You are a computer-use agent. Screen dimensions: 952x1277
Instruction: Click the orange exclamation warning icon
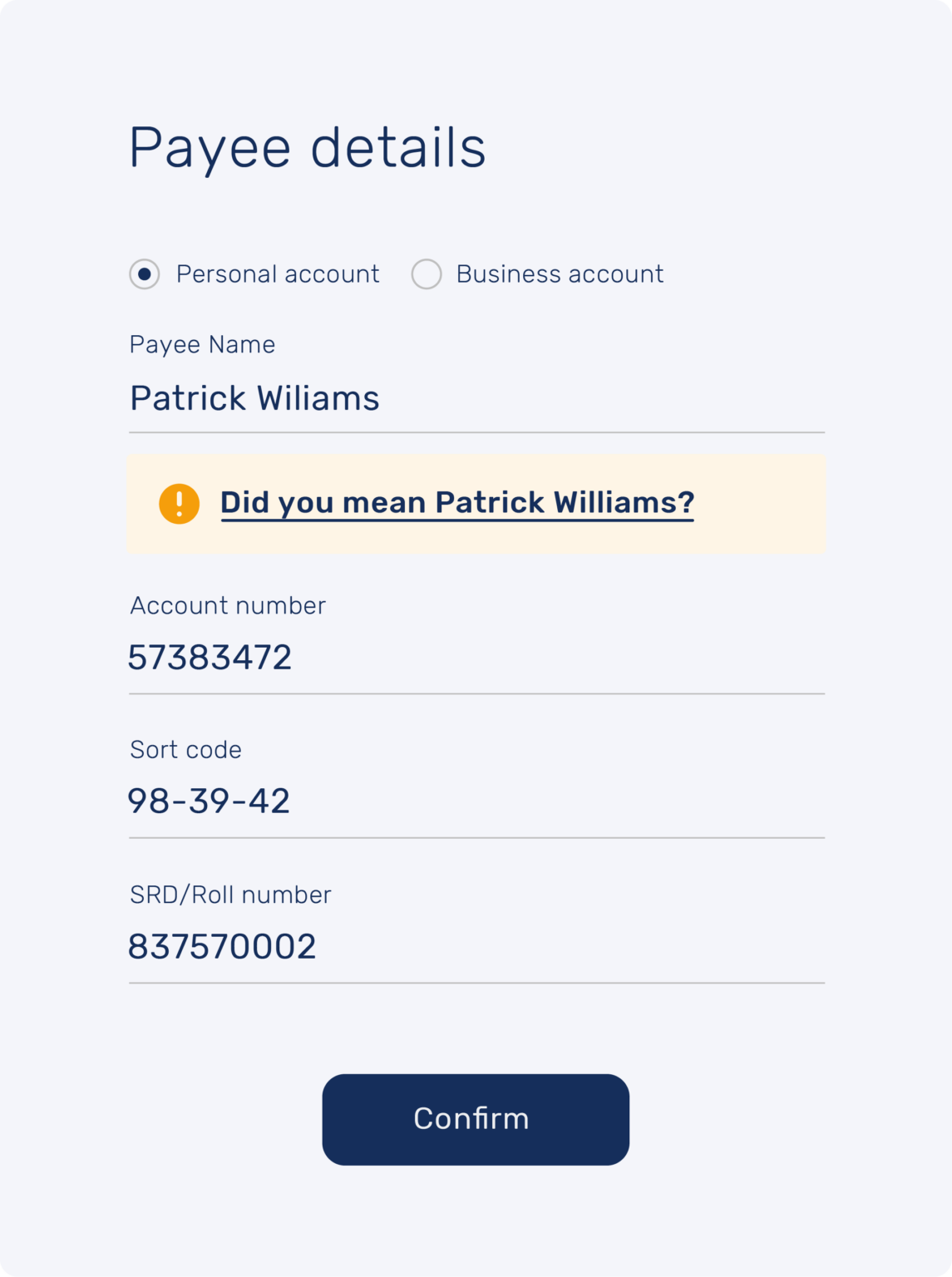click(x=180, y=504)
